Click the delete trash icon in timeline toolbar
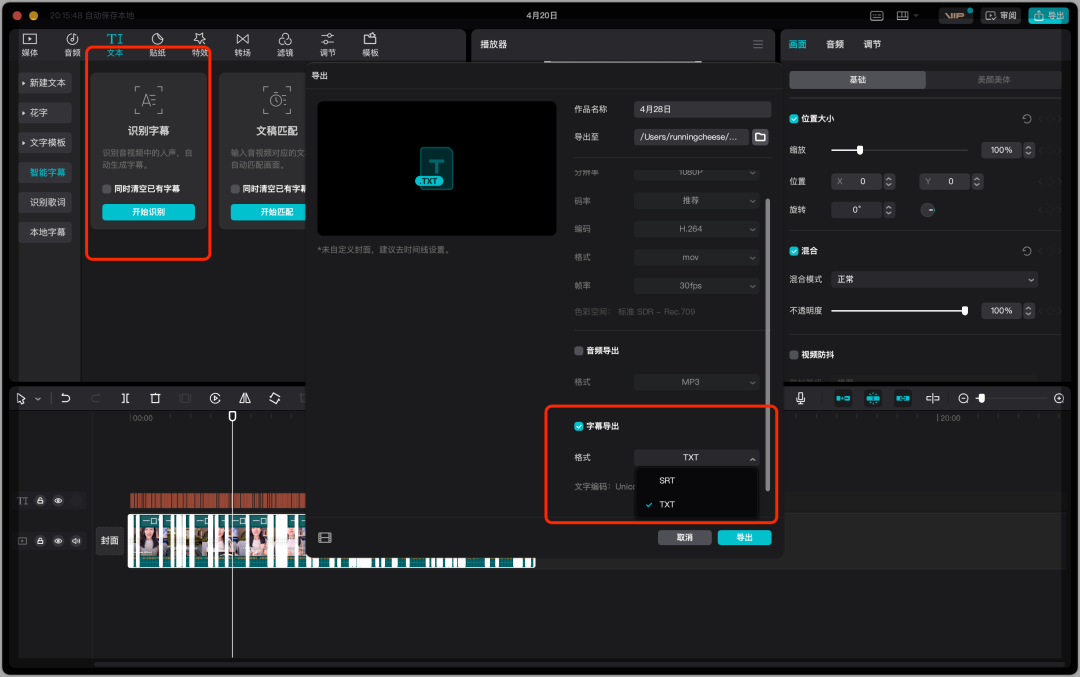This screenshot has width=1080, height=677. (x=155, y=398)
